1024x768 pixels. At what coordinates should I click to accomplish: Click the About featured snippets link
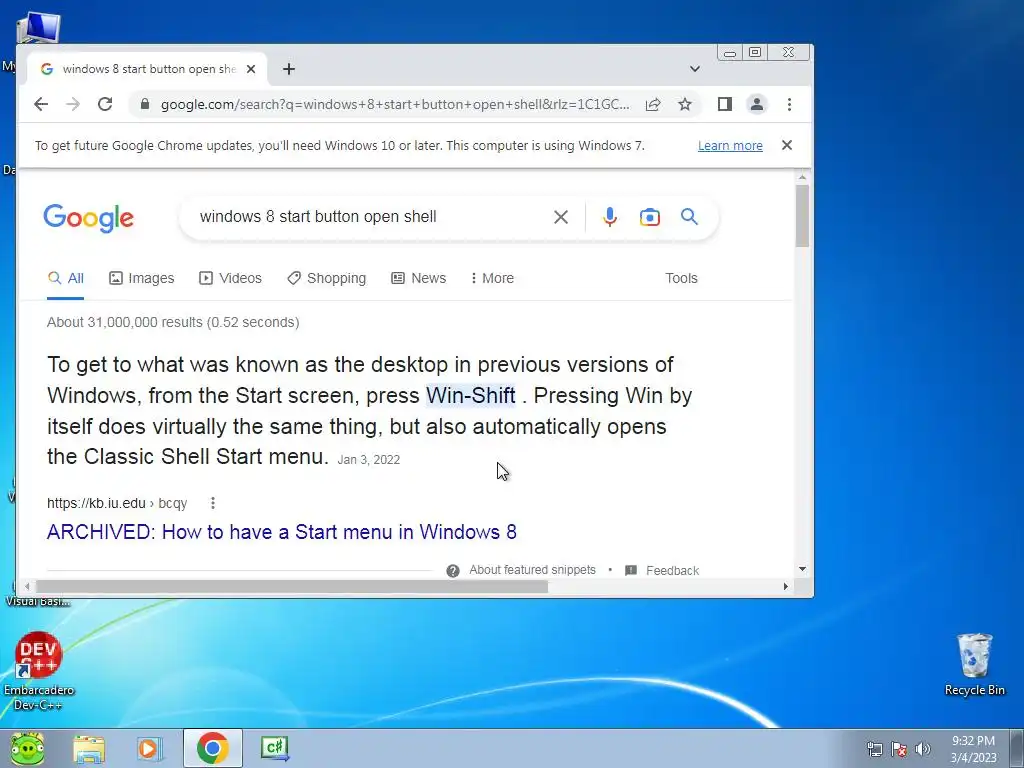coord(532,570)
